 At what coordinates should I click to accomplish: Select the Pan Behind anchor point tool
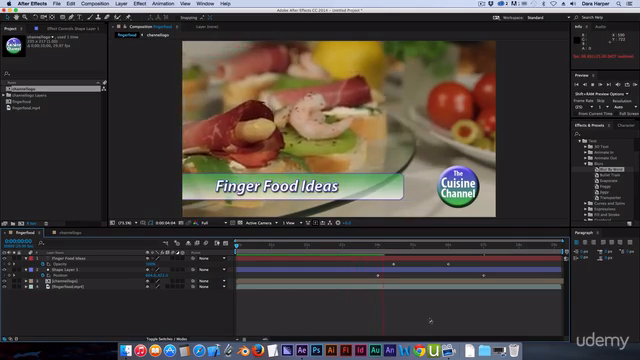(52, 17)
